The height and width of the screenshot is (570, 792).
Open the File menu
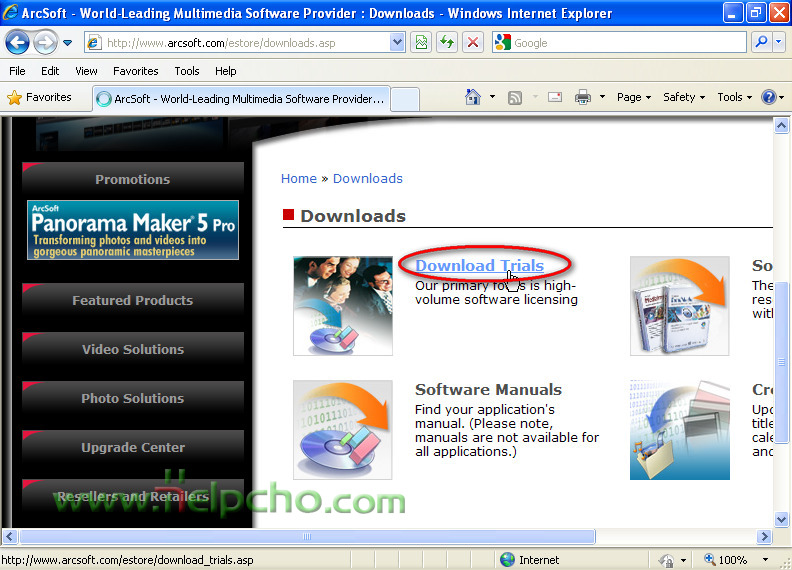pos(17,71)
